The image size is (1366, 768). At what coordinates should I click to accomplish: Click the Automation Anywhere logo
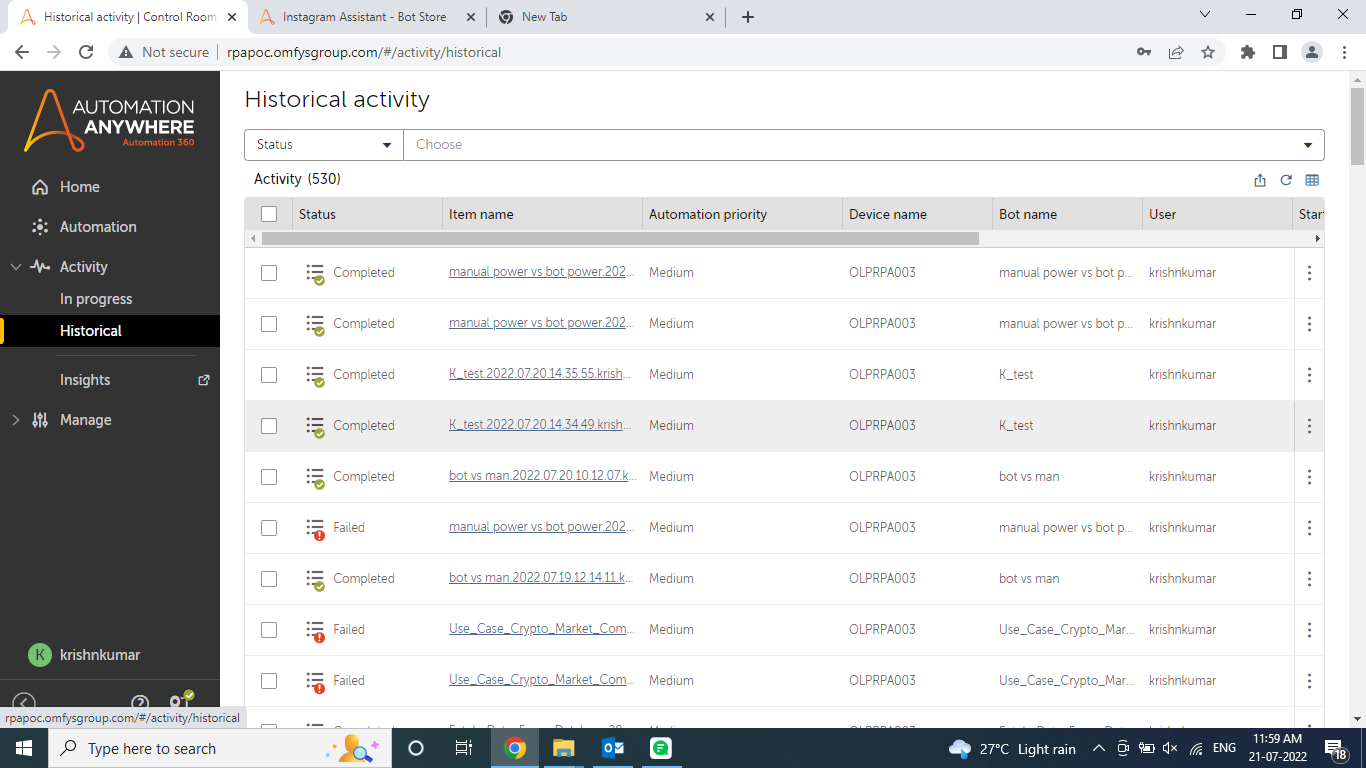(x=110, y=122)
